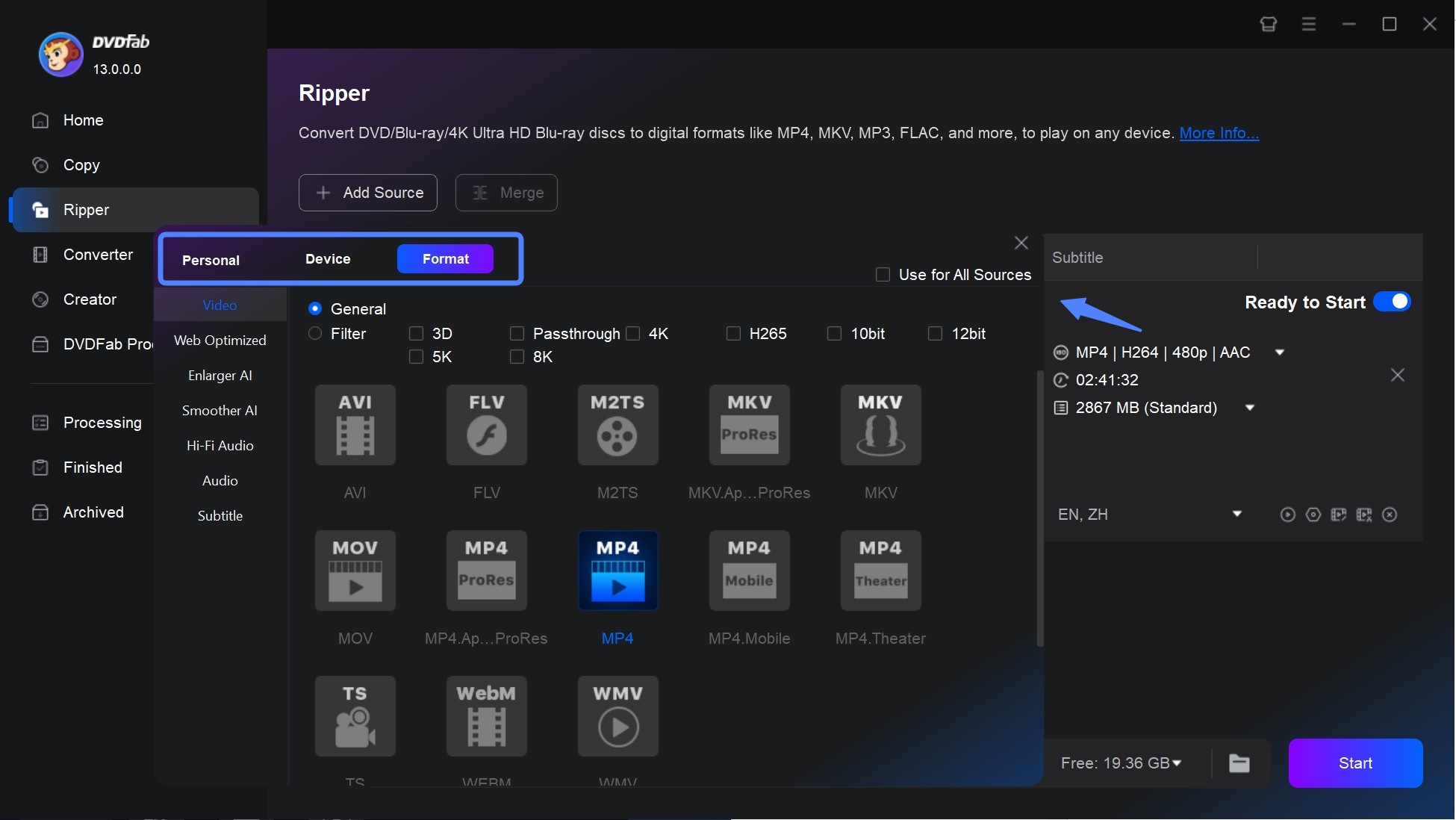Switch to the Personal tab

(210, 259)
